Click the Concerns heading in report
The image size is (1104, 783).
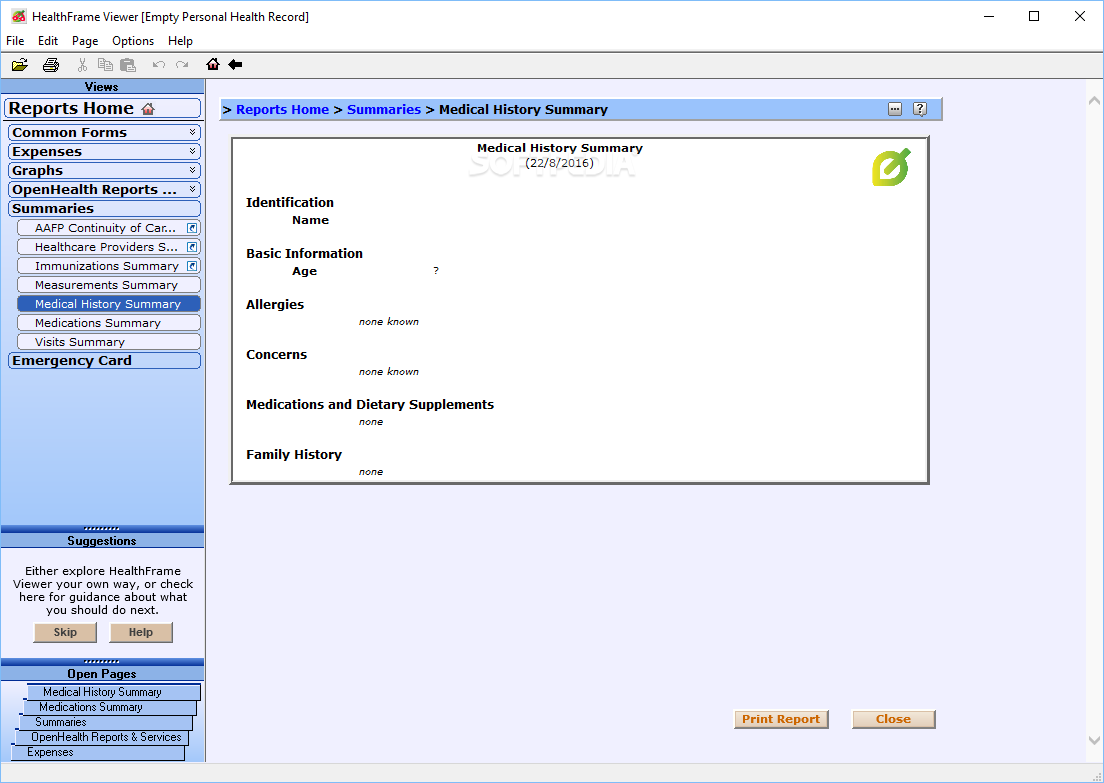[x=277, y=354]
